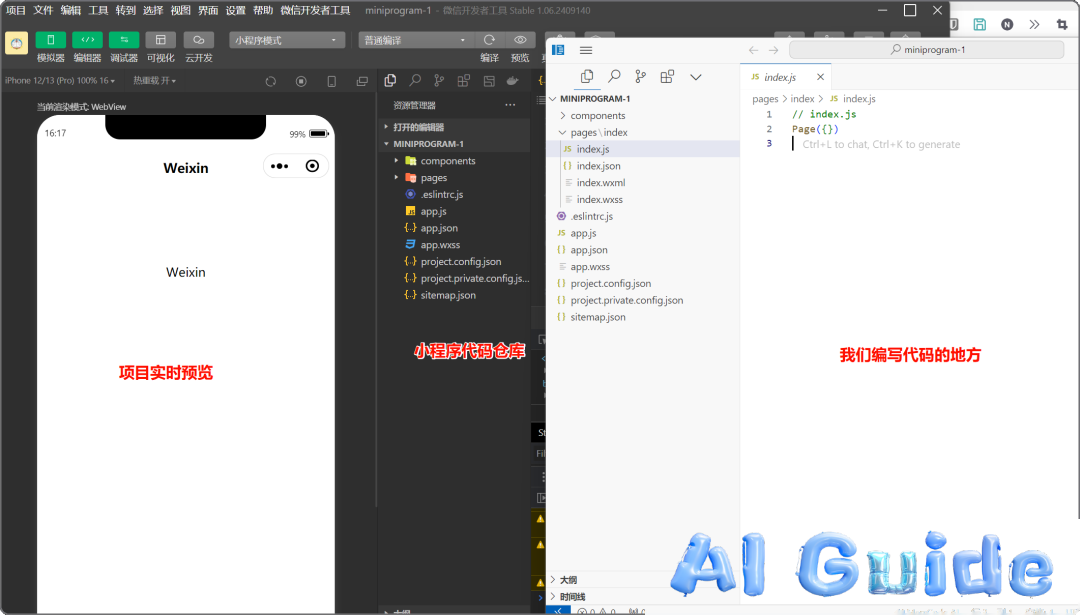Viewport: 1080px width, 615px height.
Task: Click the 资源管理器 more actions ellipsis
Action: (510, 105)
